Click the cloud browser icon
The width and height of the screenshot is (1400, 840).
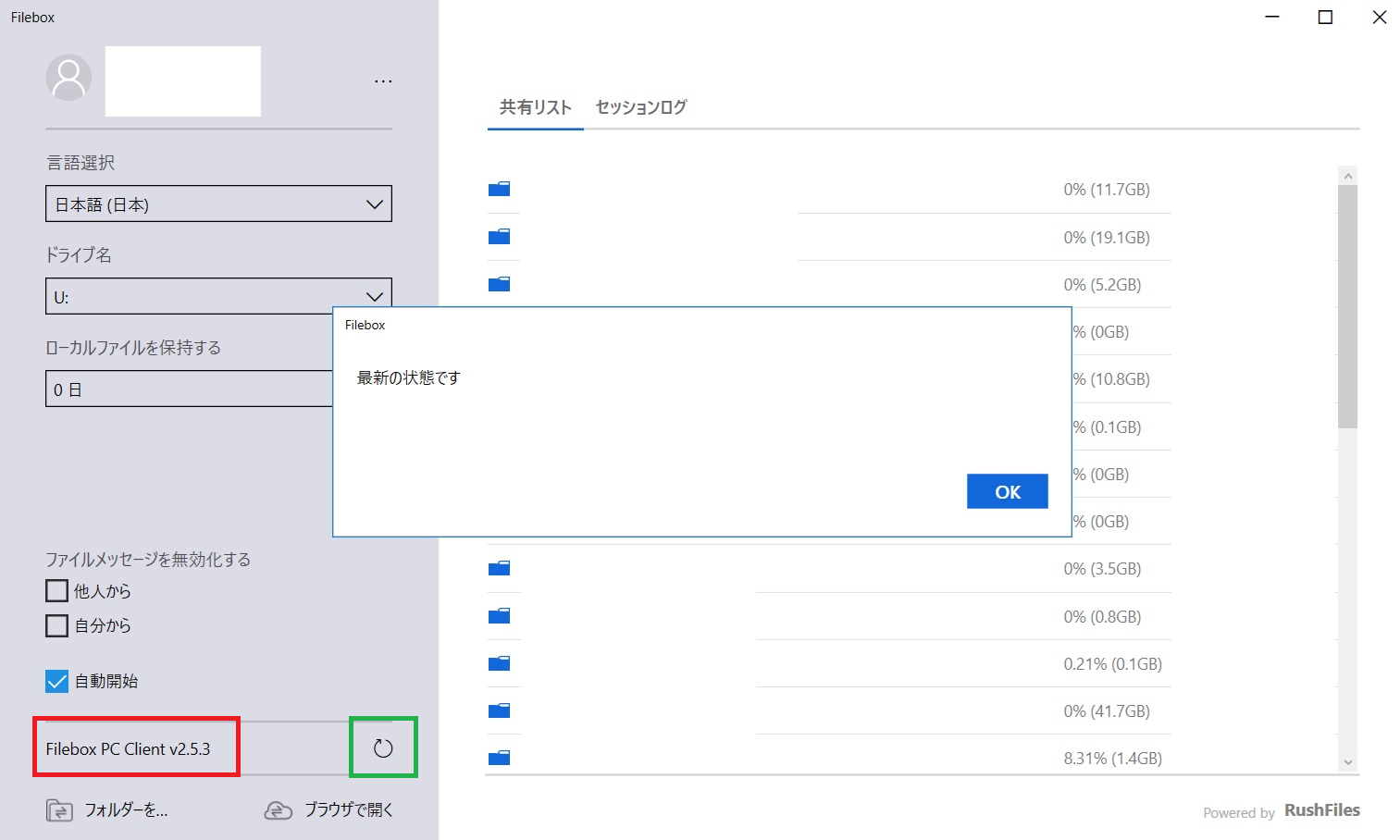click(x=279, y=810)
